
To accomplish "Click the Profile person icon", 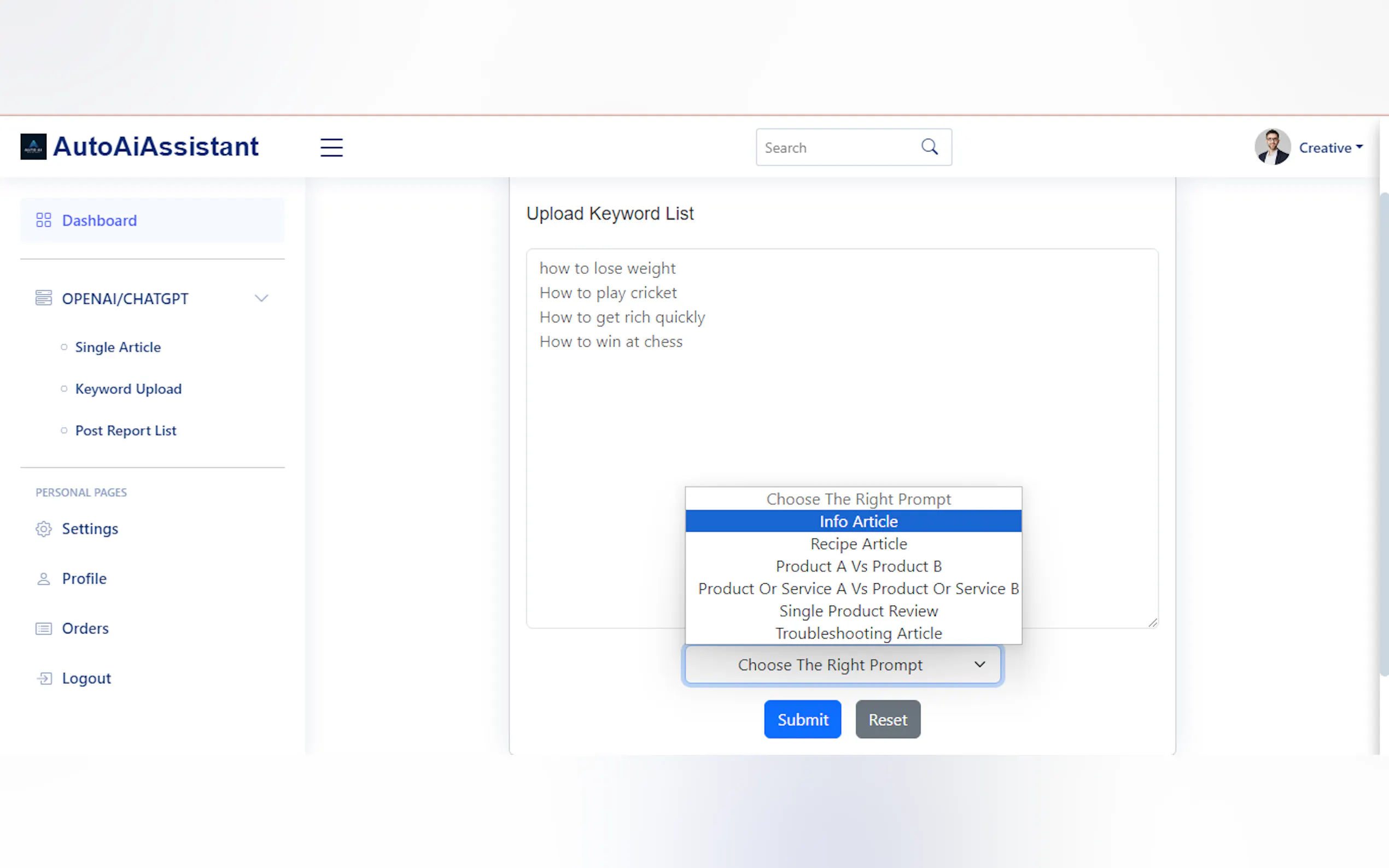I will (44, 579).
